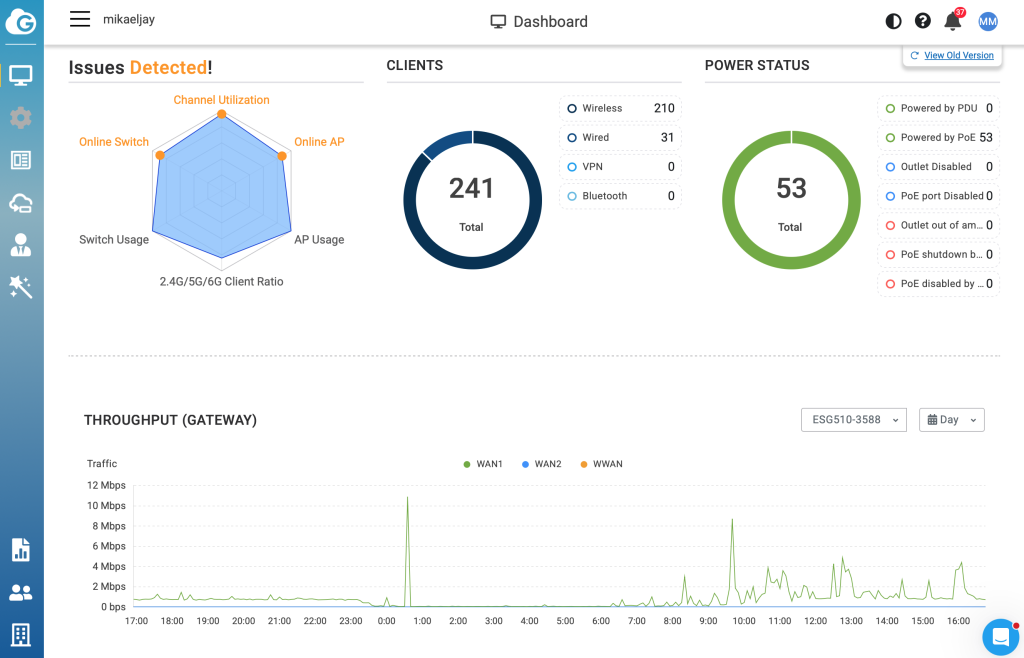Screen dimensions: 1024x658
Task: Open the Day time range dropdown
Action: pyautogui.click(x=952, y=420)
